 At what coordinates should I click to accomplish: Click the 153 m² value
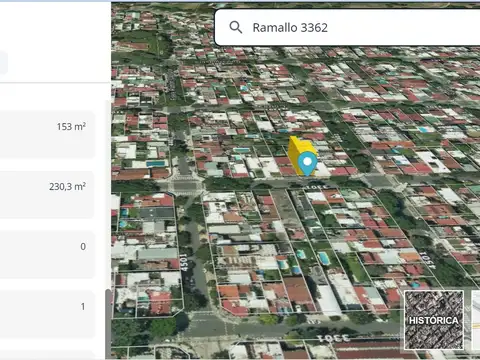tap(71, 127)
